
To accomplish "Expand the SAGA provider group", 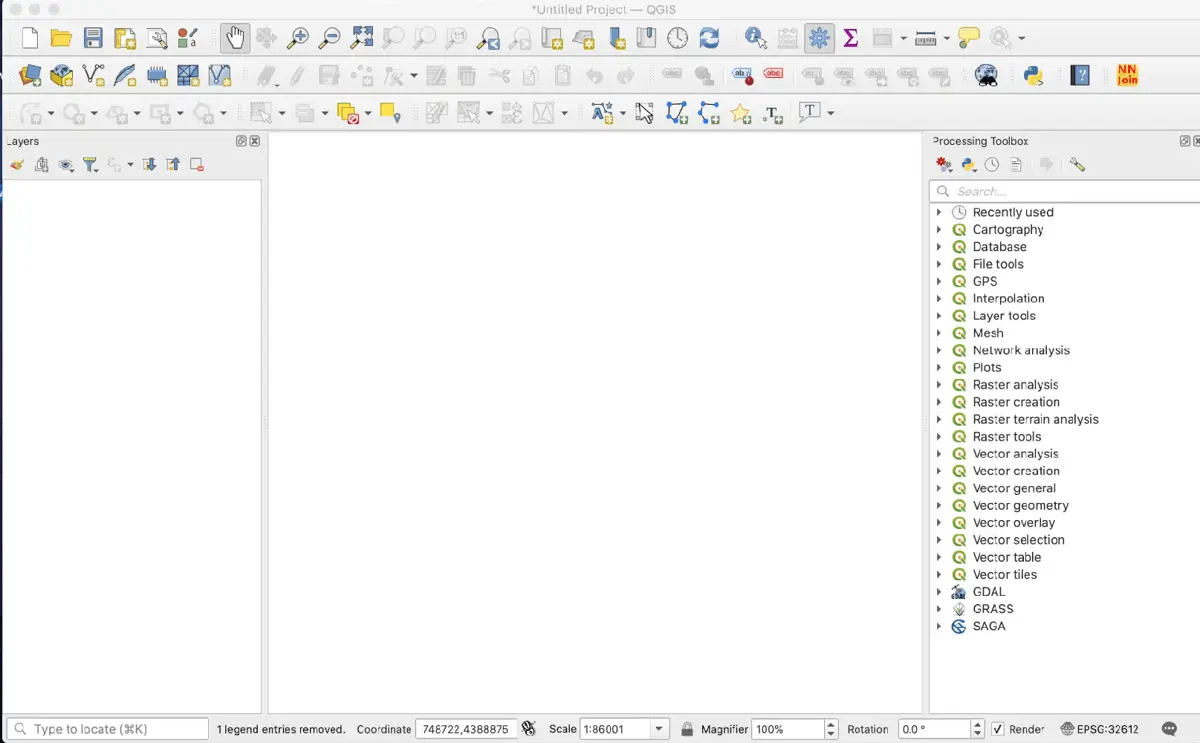I will tap(939, 626).
